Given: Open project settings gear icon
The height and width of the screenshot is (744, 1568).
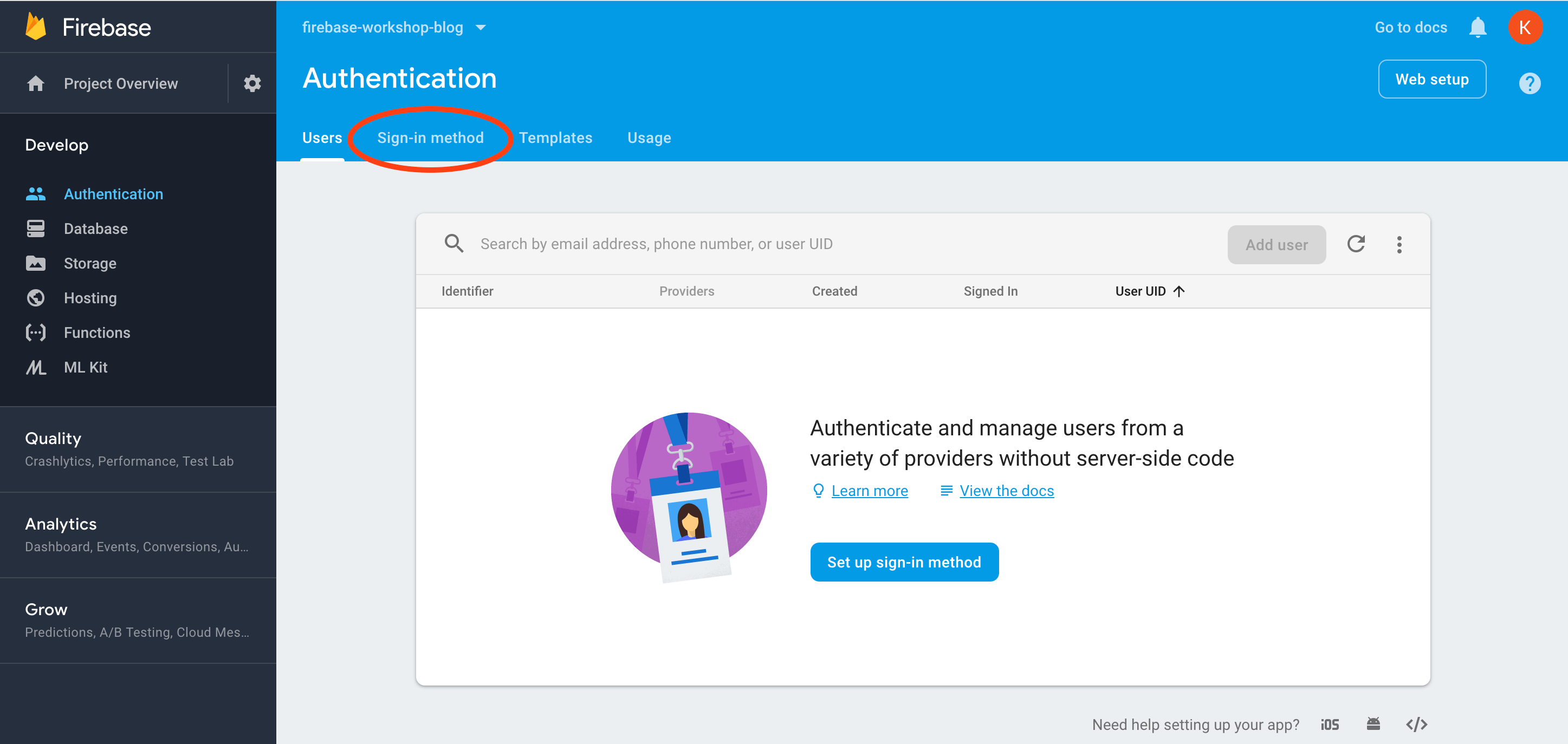Looking at the screenshot, I should pos(252,83).
